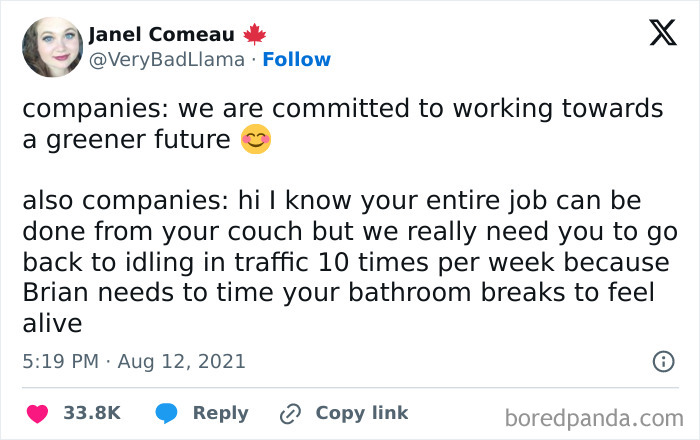Like the tweet with the heart icon
The height and width of the screenshot is (440, 700).
pyautogui.click(x=39, y=413)
